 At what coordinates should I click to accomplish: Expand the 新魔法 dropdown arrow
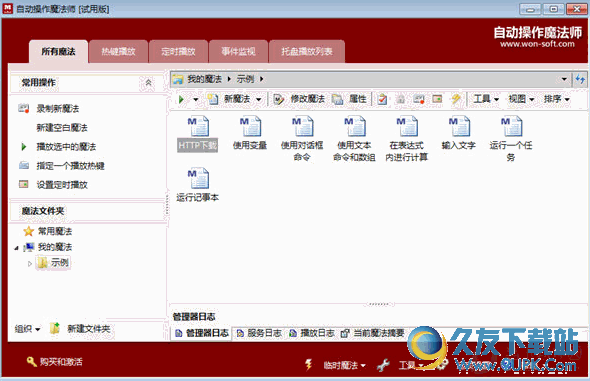pos(259,100)
